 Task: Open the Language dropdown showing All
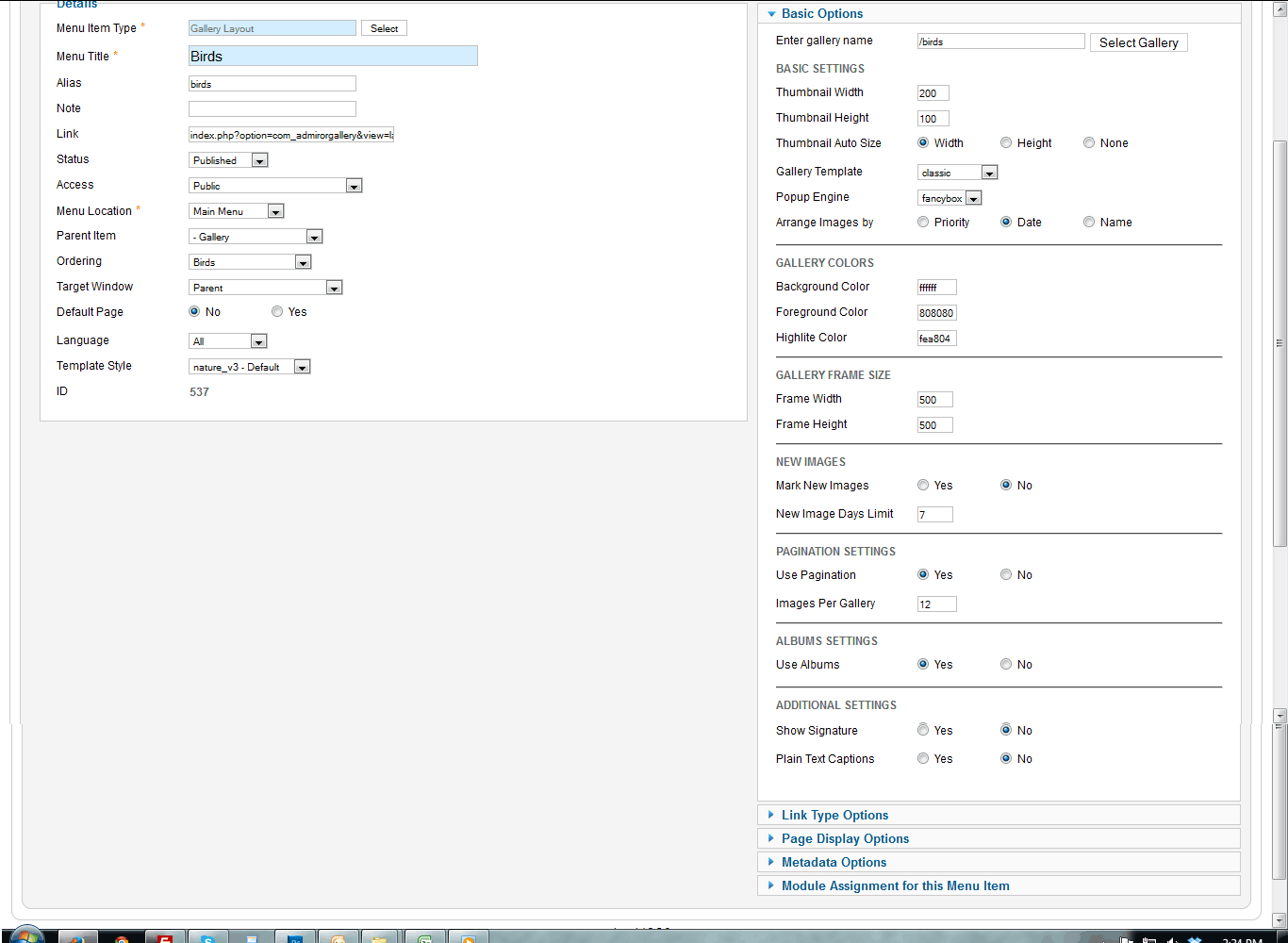click(228, 341)
